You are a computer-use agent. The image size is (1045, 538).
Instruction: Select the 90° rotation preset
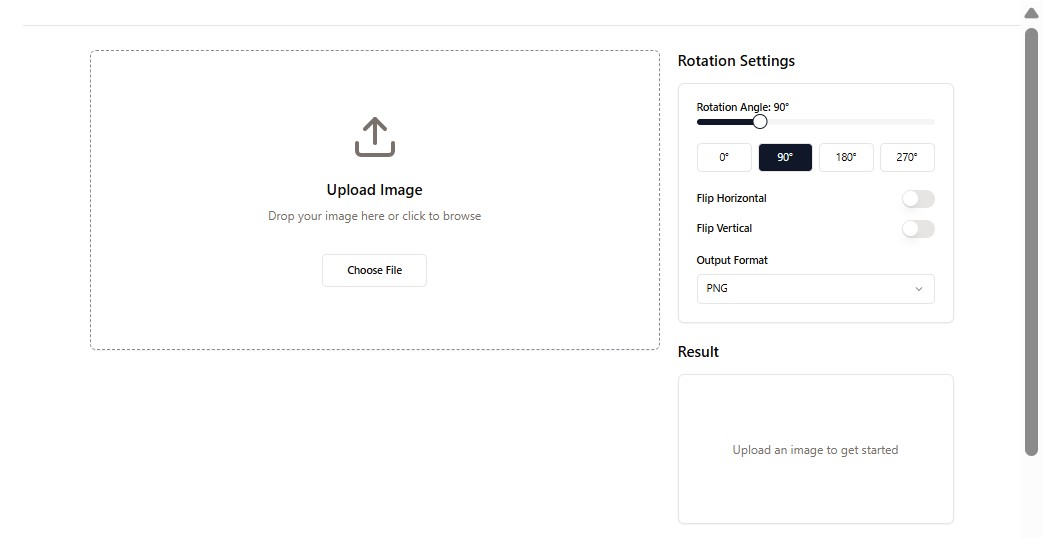pyautogui.click(x=785, y=157)
